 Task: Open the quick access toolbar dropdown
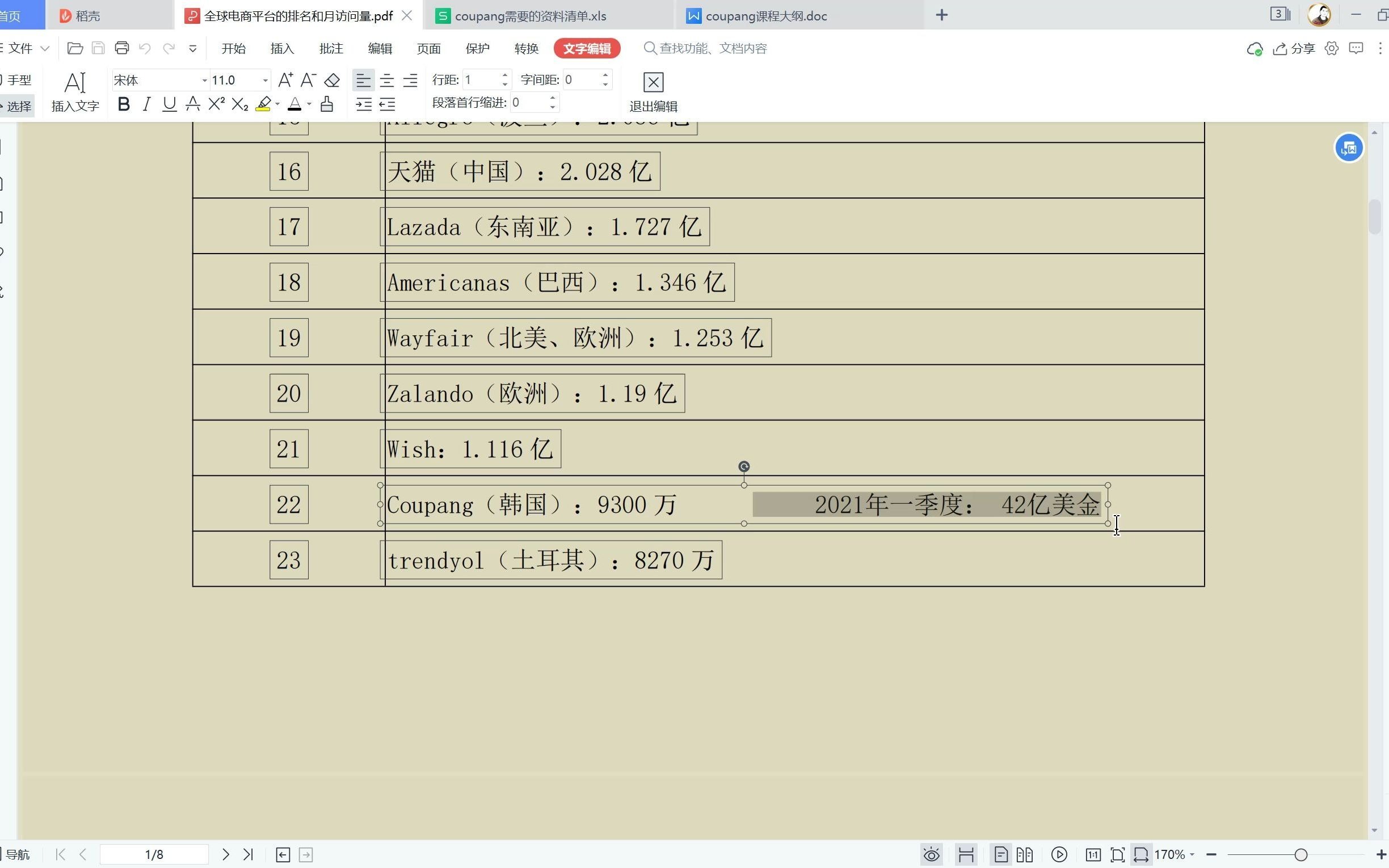[193, 49]
